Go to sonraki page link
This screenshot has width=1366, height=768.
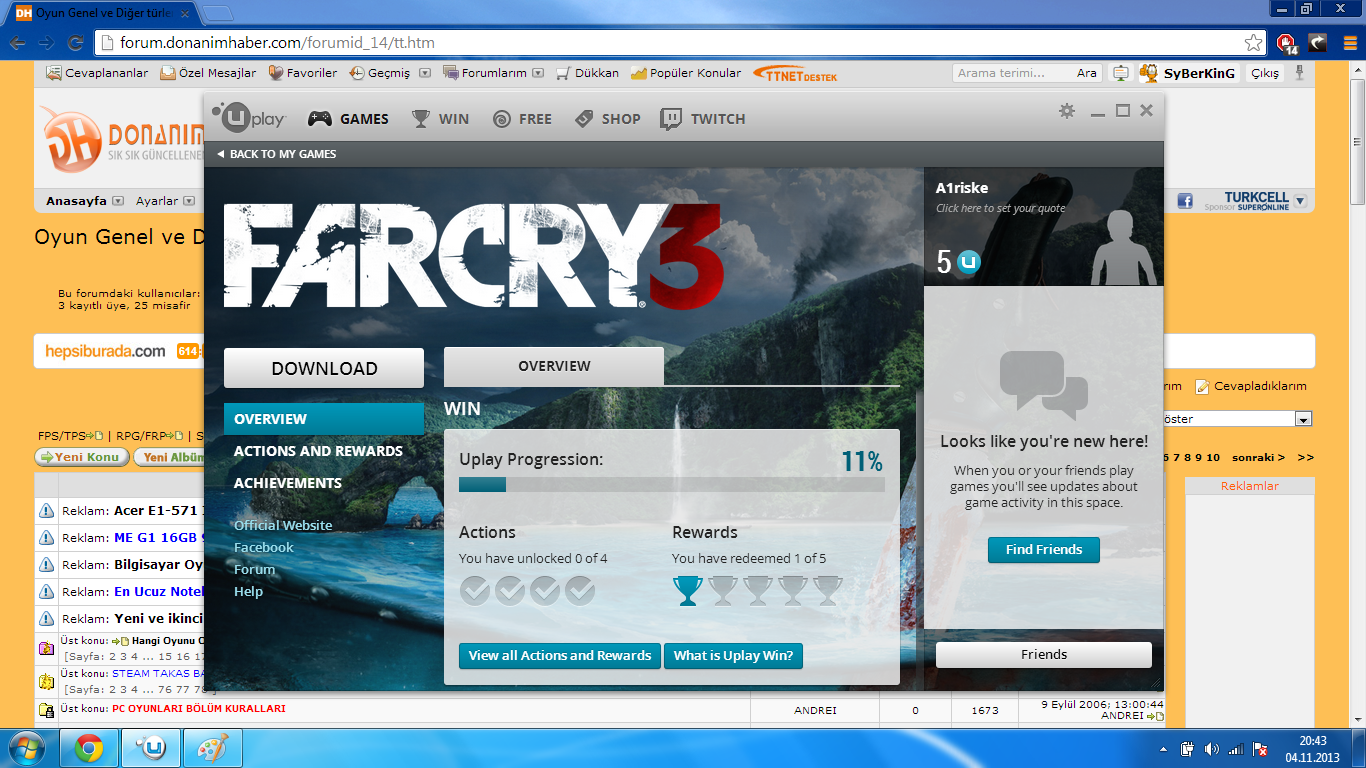pyautogui.click(x=1258, y=457)
